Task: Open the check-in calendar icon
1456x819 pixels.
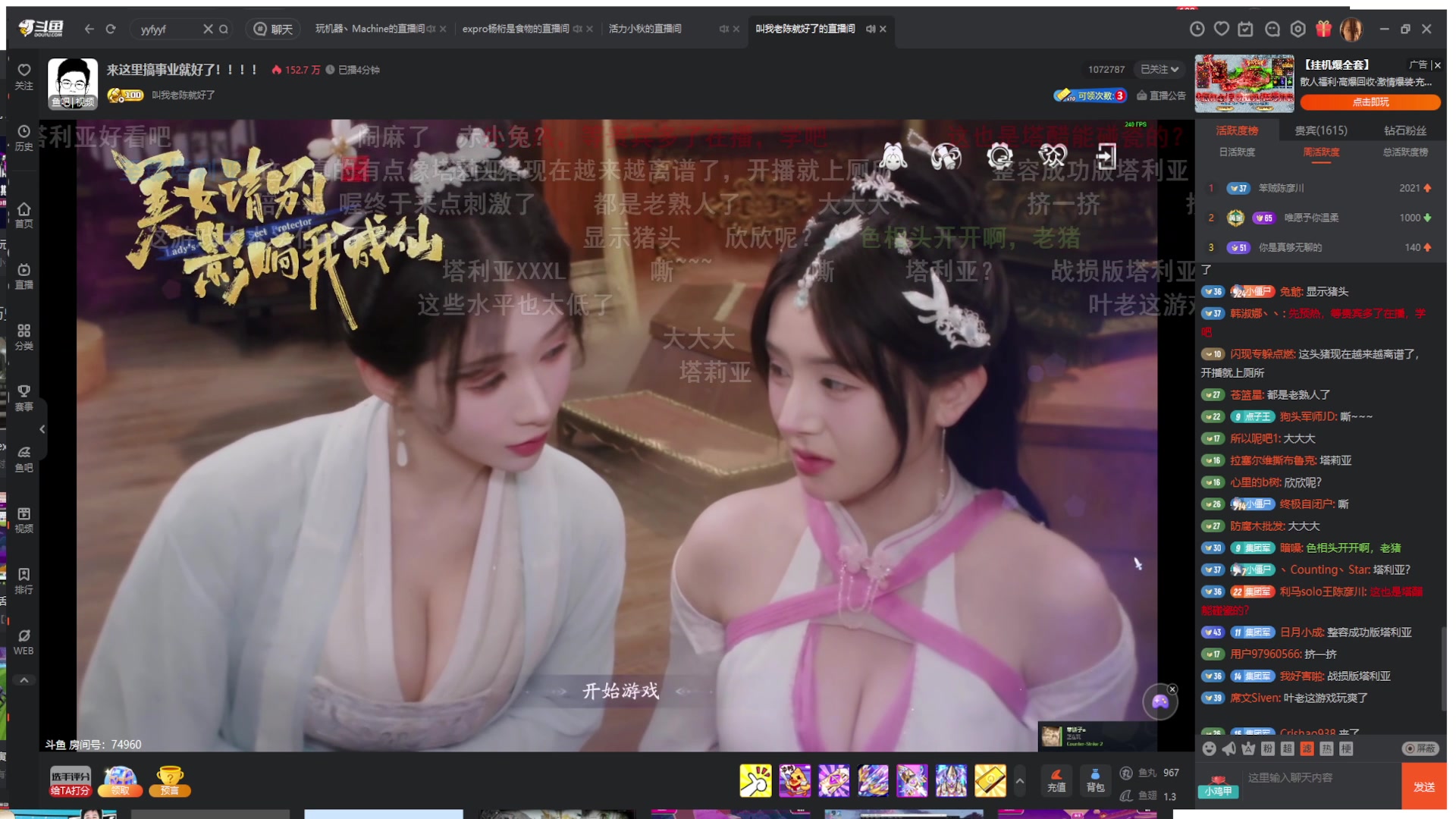Action: tap(1246, 29)
